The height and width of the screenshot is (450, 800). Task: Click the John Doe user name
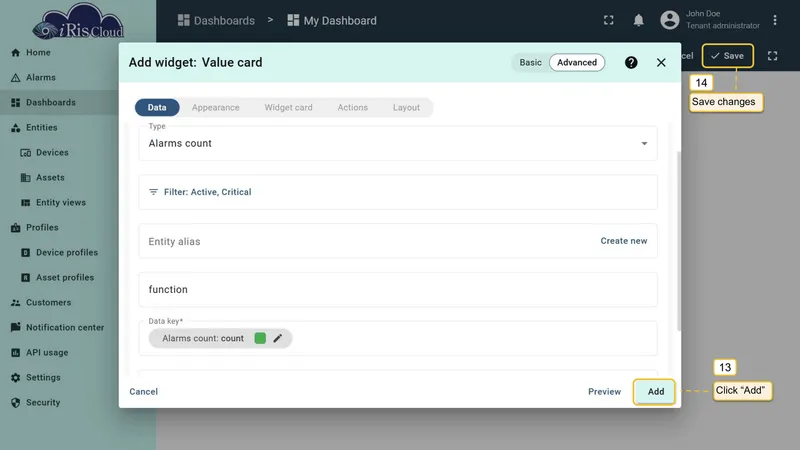pos(703,14)
